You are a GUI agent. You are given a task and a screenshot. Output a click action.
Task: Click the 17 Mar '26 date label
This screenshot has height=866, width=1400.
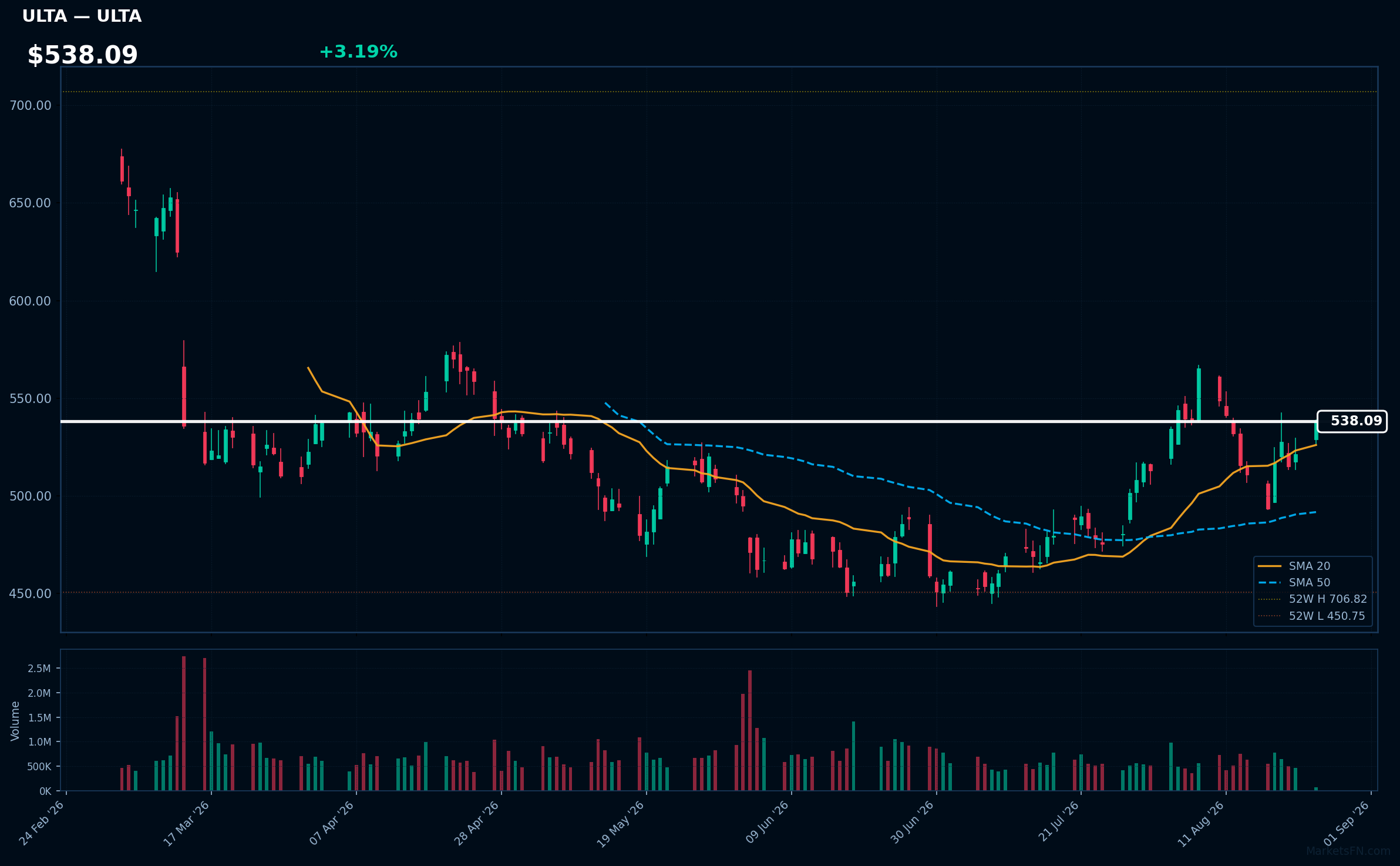point(187,824)
